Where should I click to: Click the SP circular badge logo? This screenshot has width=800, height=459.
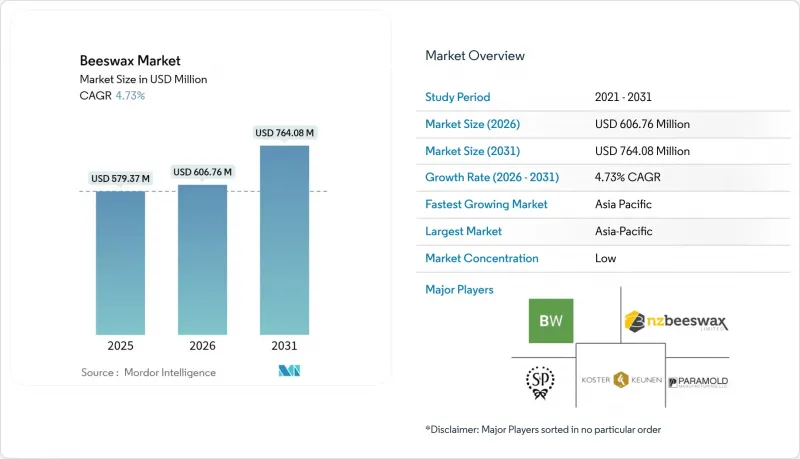(540, 380)
